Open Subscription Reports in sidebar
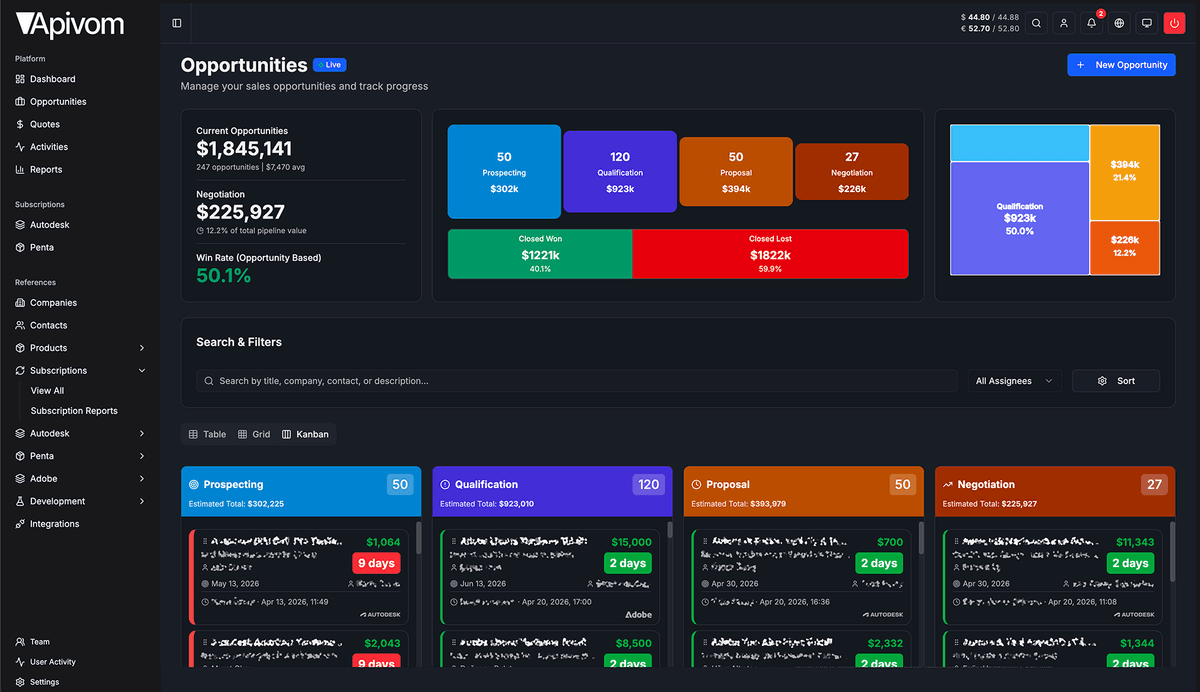This screenshot has height=692, width=1200. click(74, 411)
